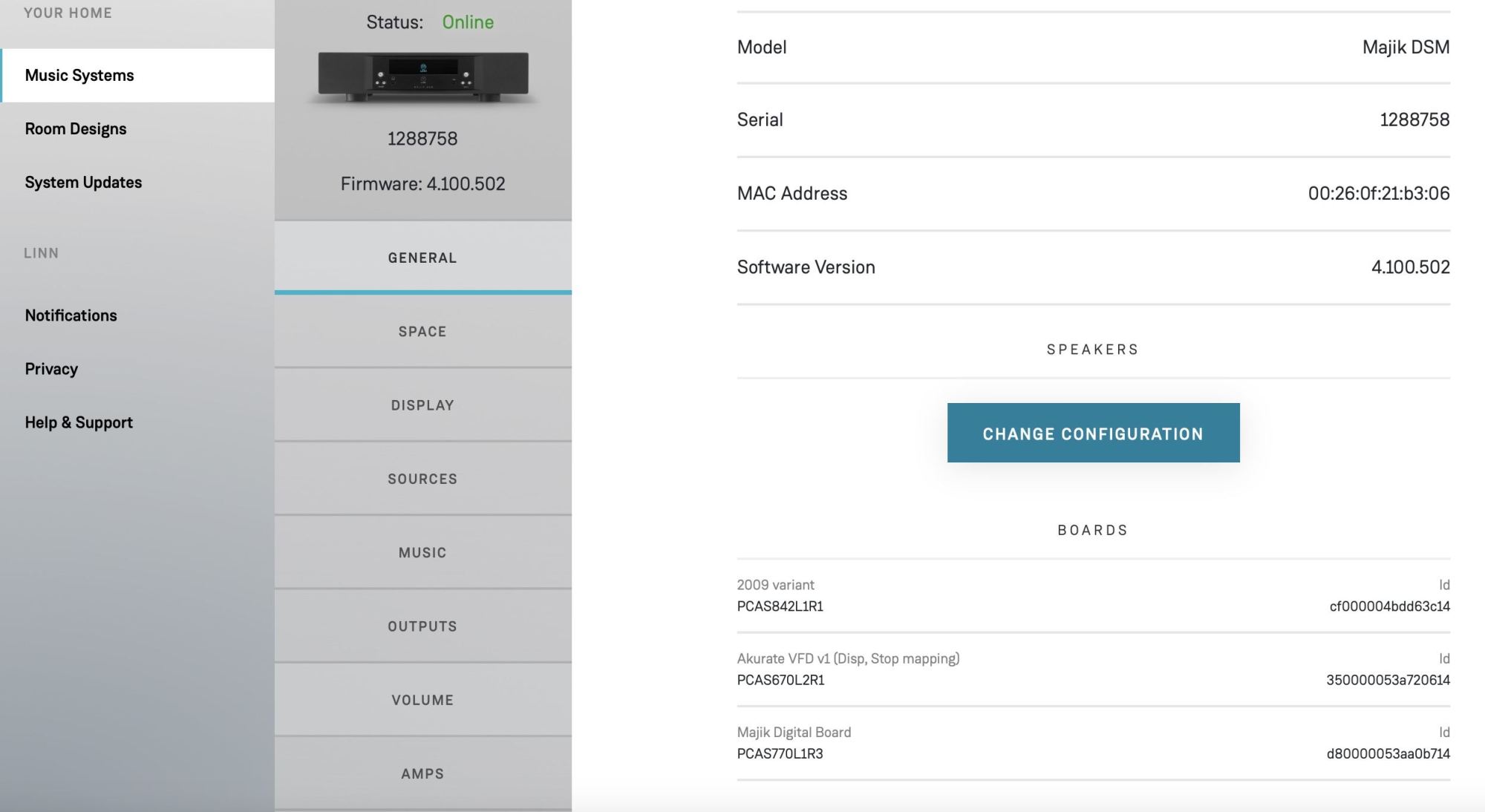This screenshot has height=812, width=1485.
Task: Open Music Systems in sidebar
Action: coord(79,76)
